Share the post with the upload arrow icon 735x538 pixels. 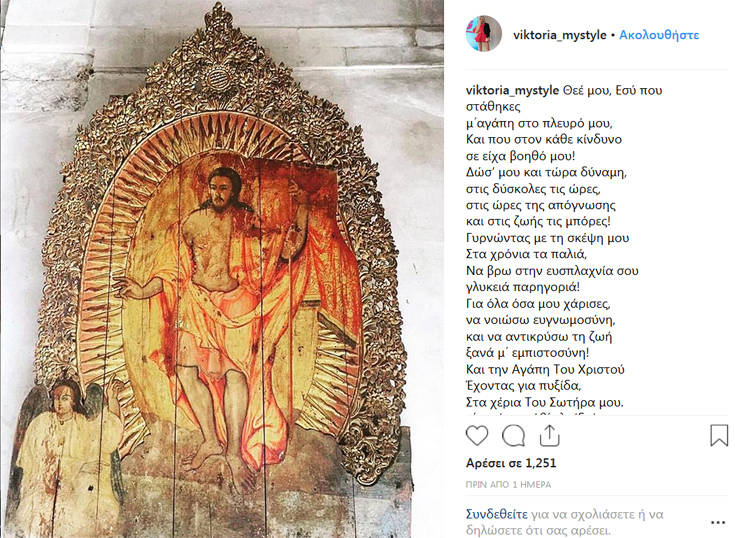click(549, 435)
